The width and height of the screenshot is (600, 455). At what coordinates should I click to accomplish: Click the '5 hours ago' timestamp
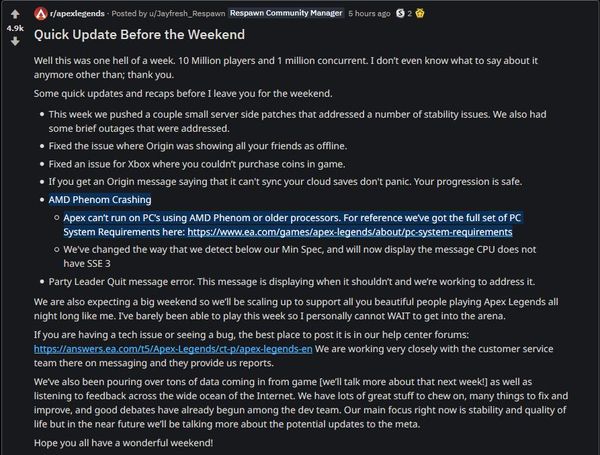tap(369, 13)
